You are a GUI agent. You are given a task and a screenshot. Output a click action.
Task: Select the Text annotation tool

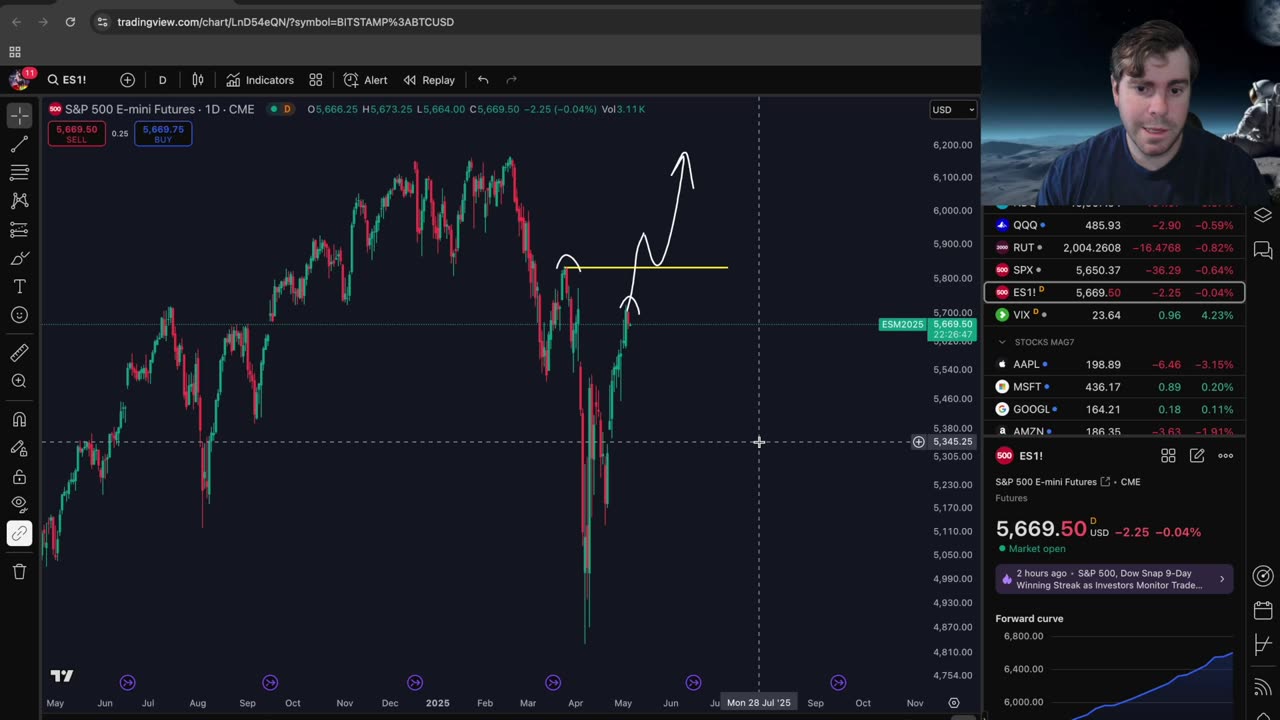tap(19, 287)
